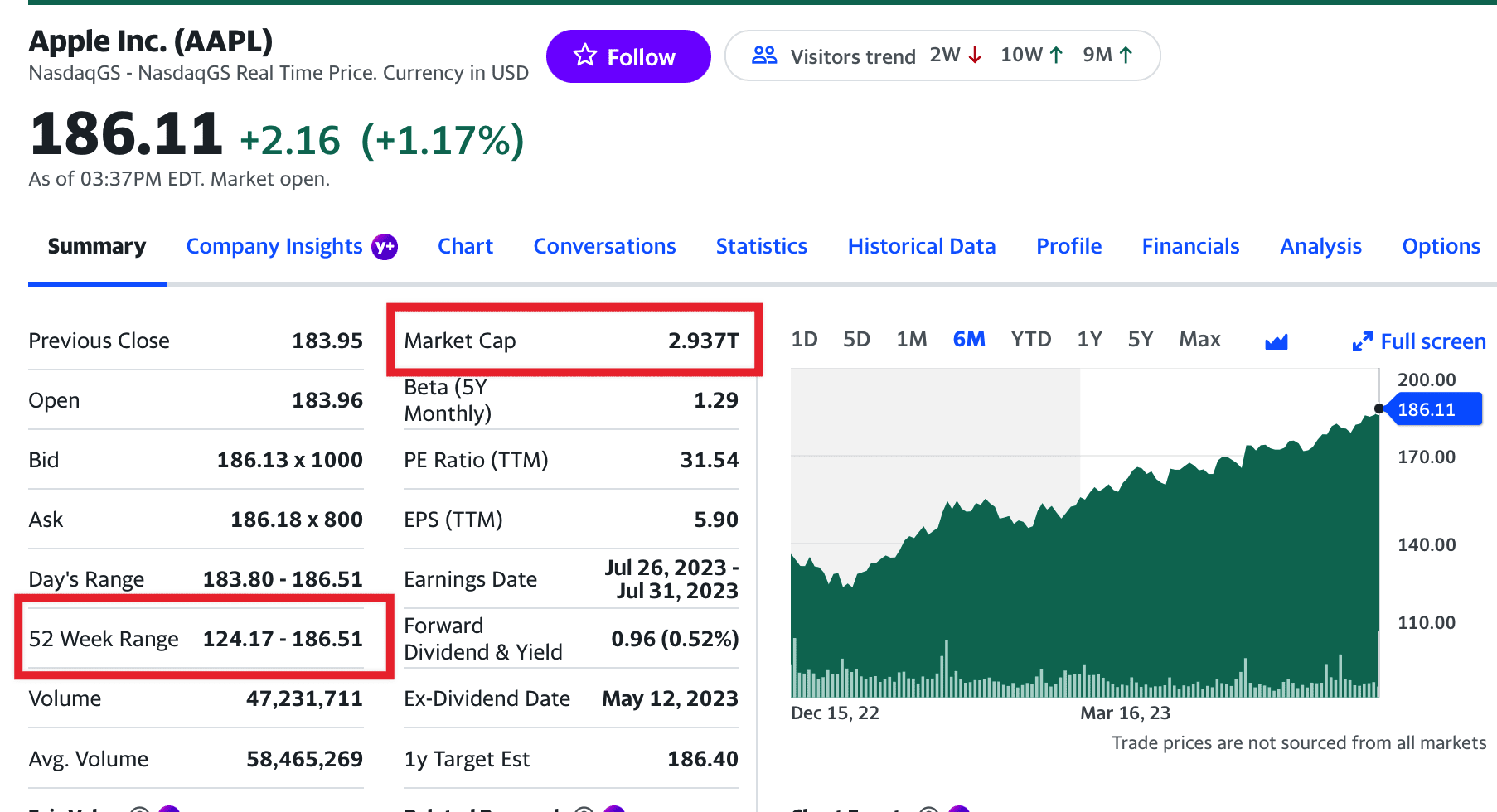Click the 1y Target Est value 186.40

click(x=703, y=759)
